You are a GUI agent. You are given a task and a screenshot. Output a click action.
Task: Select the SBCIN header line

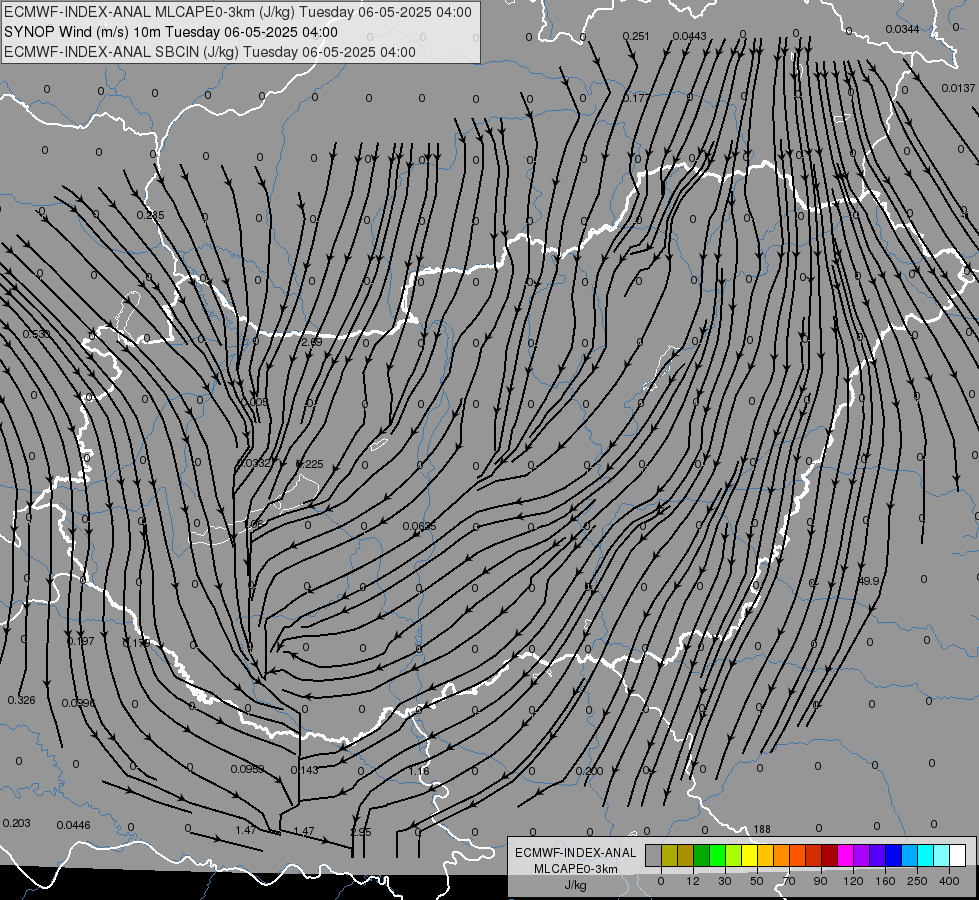point(210,52)
